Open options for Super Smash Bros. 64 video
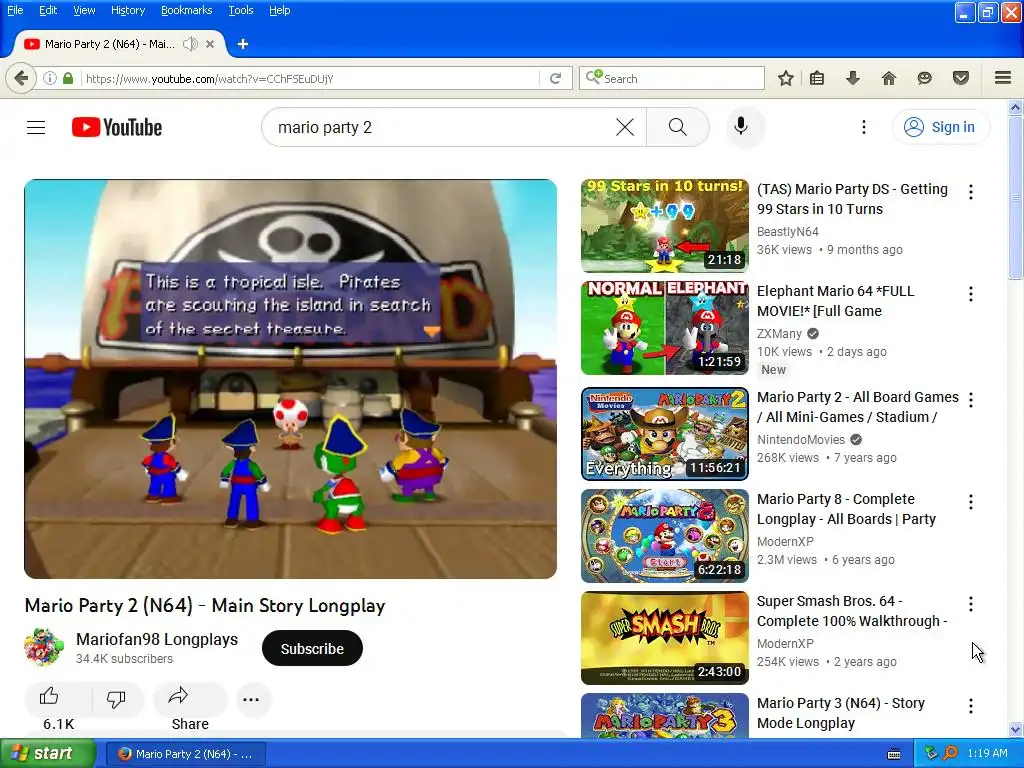 pyautogui.click(x=971, y=604)
